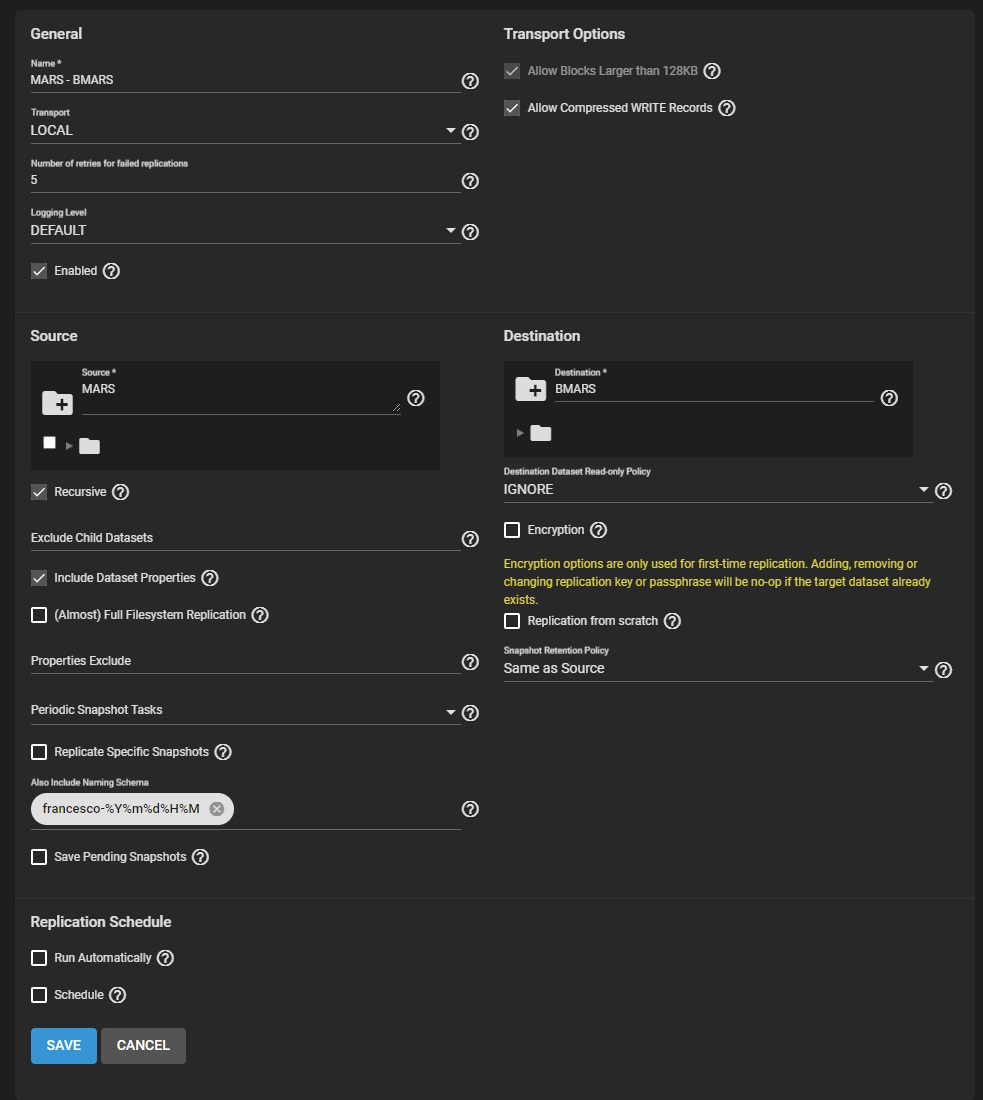Open help for Snapshot Retention Policy
Image resolution: width=983 pixels, height=1100 pixels.
click(x=944, y=670)
